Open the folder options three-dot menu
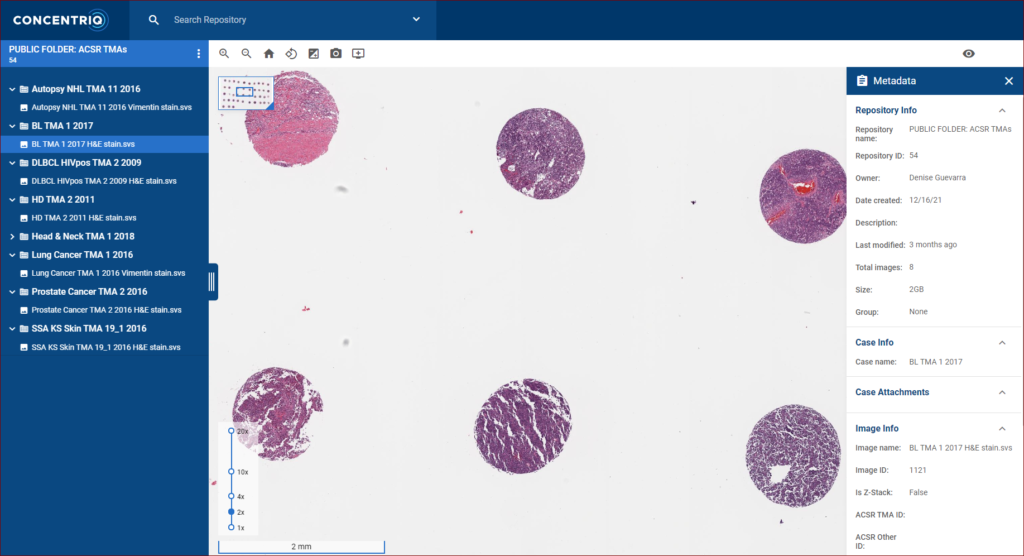 coord(199,54)
